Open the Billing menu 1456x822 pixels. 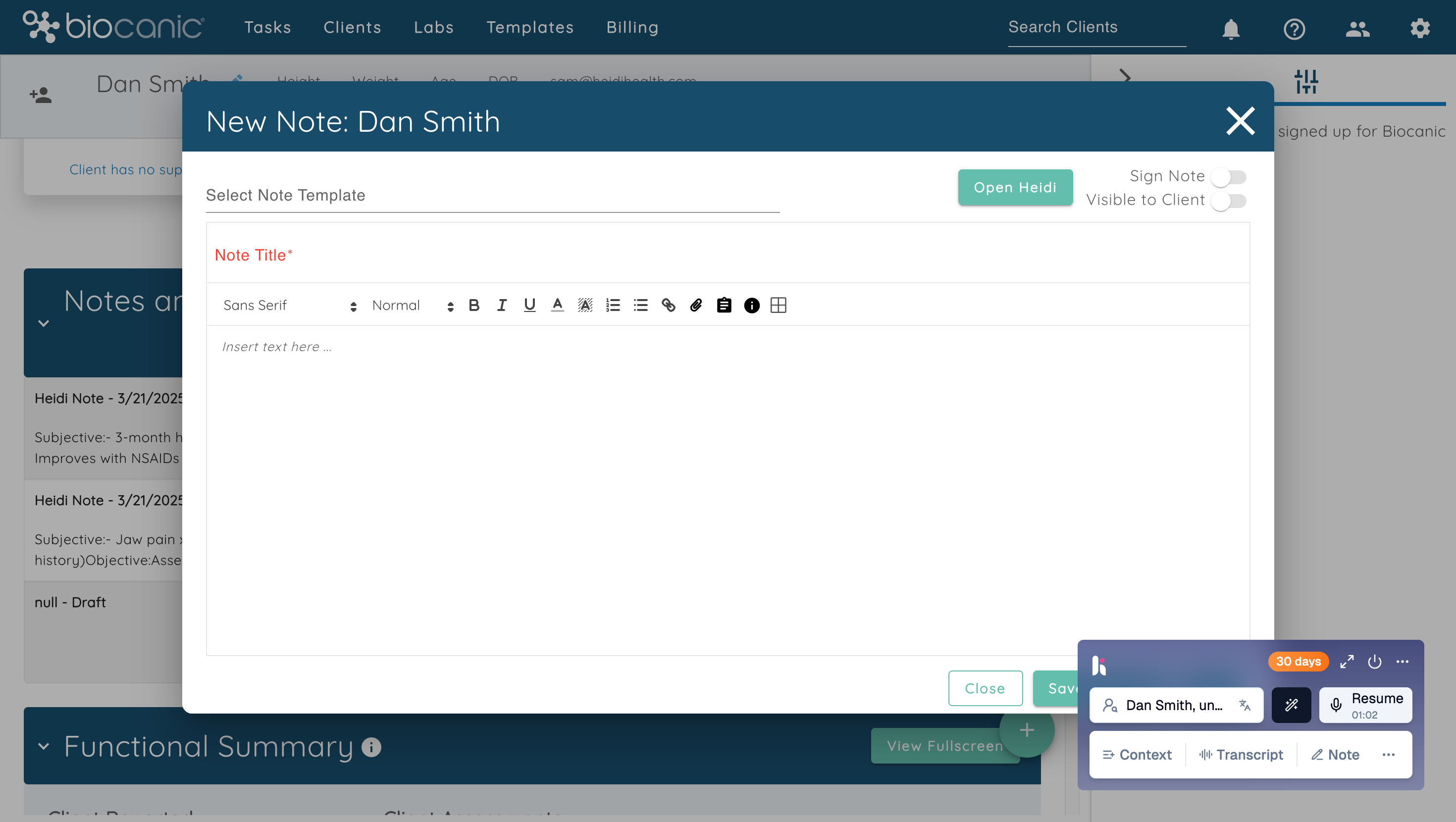[x=632, y=28]
